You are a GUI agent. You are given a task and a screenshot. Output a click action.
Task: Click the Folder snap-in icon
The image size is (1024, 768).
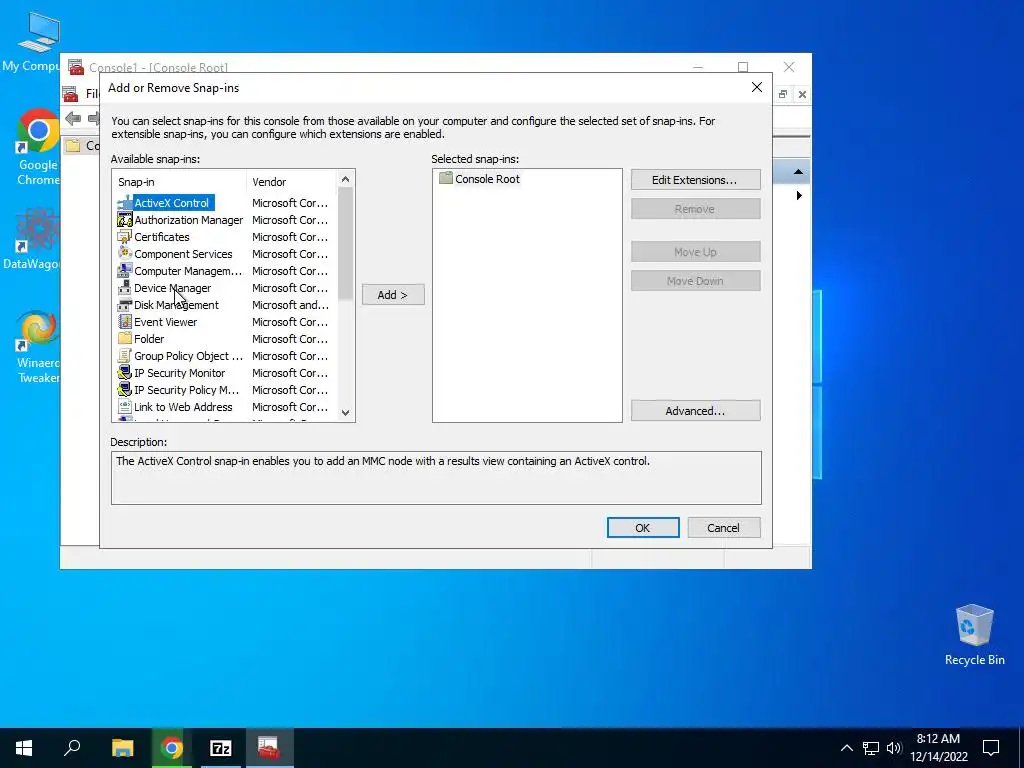coord(124,339)
